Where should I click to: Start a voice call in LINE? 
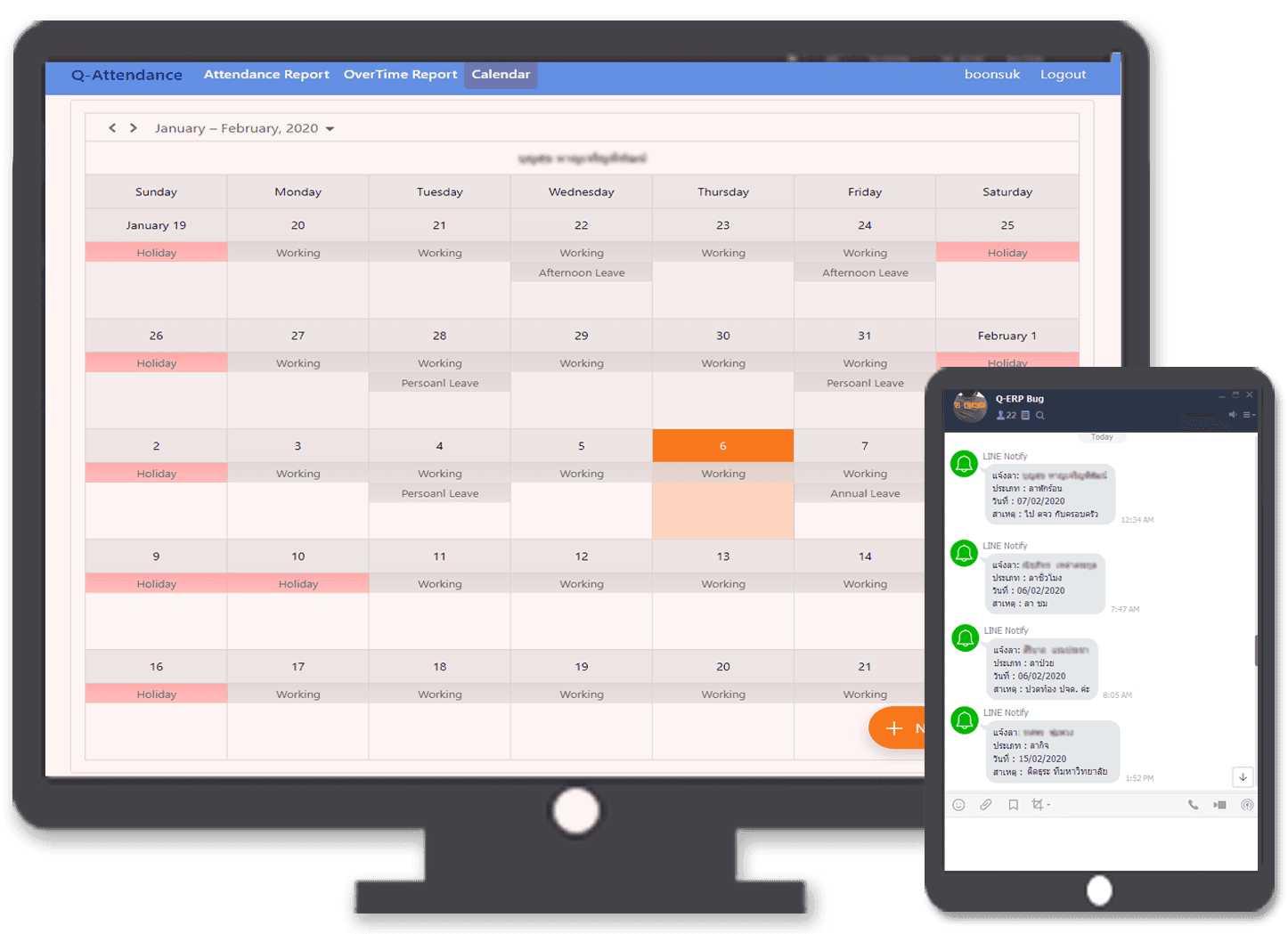tap(1193, 805)
